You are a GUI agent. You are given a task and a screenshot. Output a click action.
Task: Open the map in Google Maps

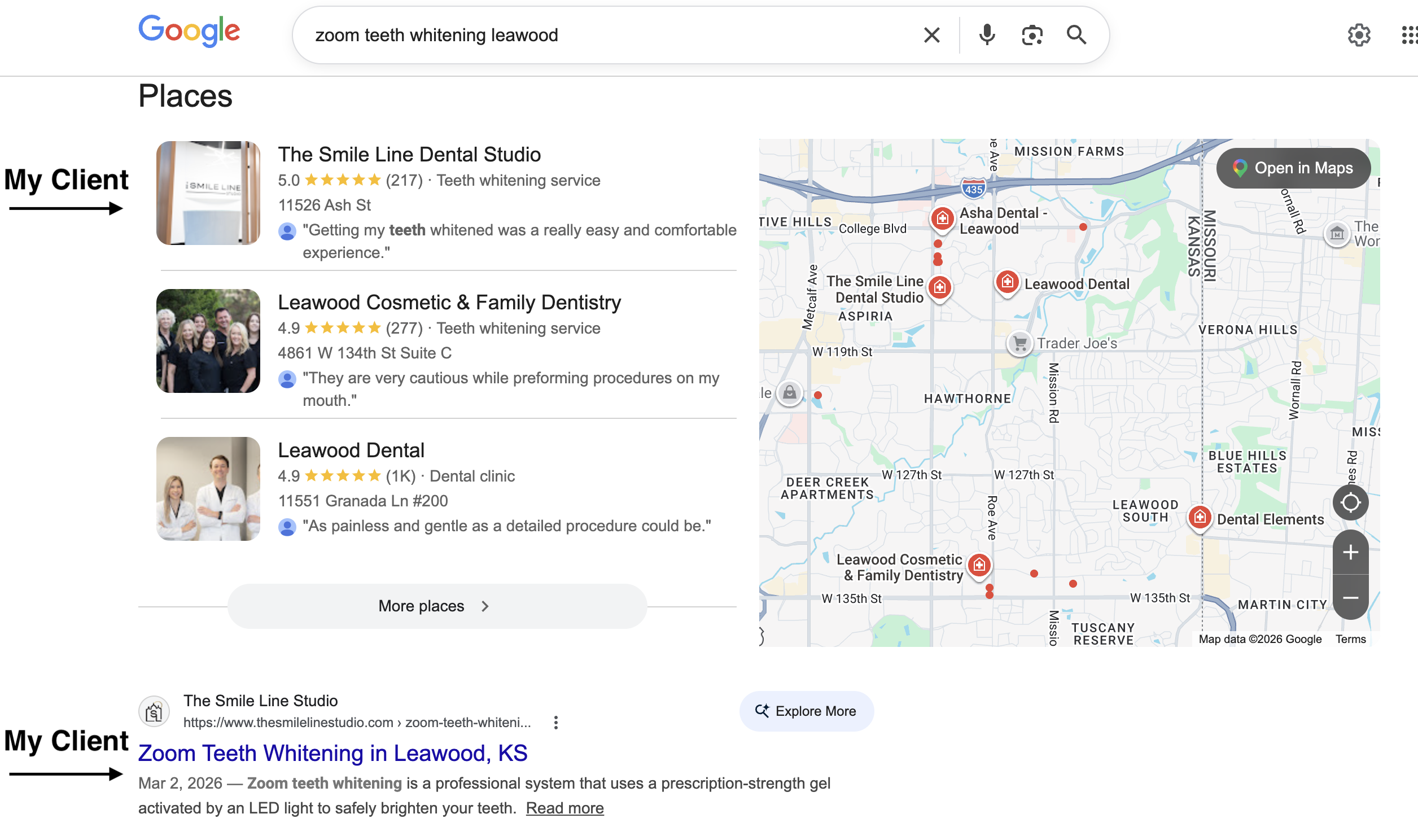pyautogui.click(x=1294, y=168)
